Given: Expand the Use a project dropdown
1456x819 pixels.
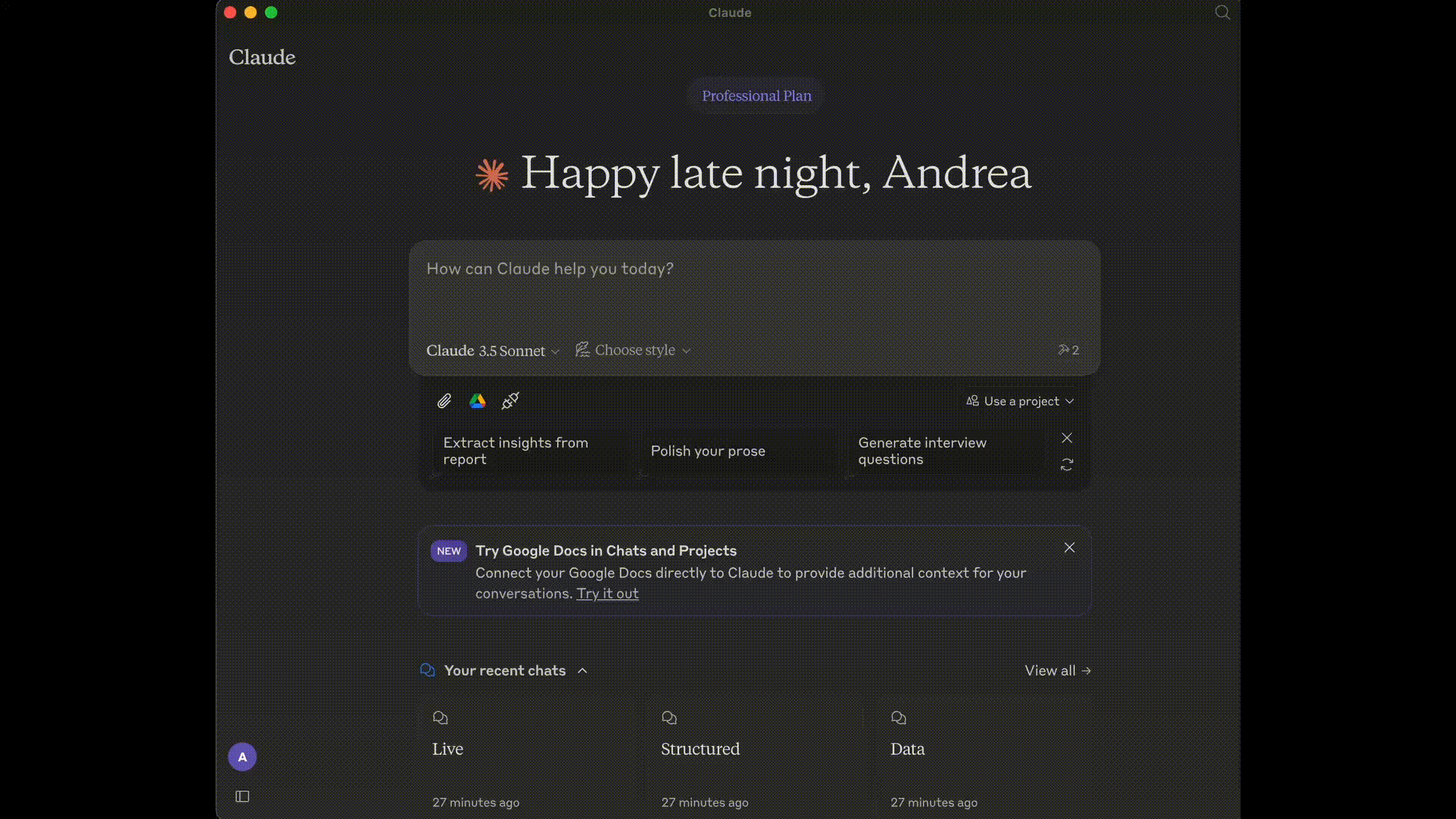Looking at the screenshot, I should click(1020, 401).
